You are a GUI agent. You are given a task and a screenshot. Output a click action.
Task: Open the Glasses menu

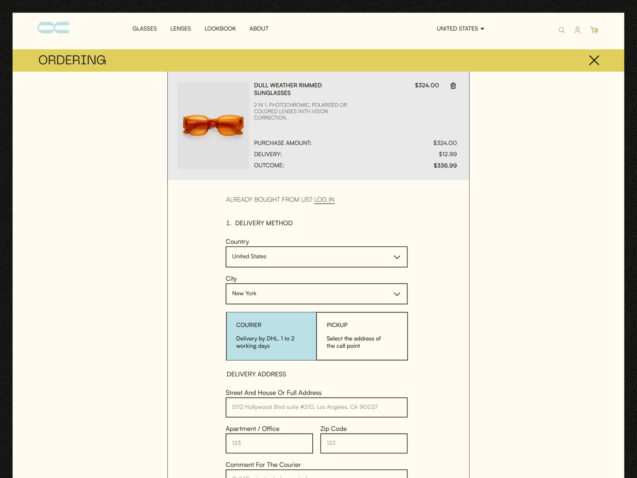click(x=145, y=29)
